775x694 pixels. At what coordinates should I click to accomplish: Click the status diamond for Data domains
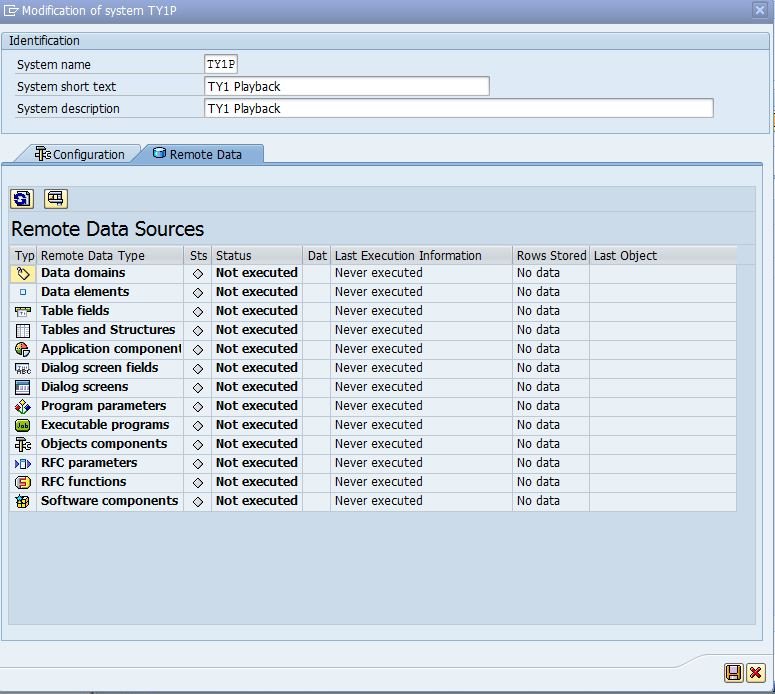tap(198, 273)
